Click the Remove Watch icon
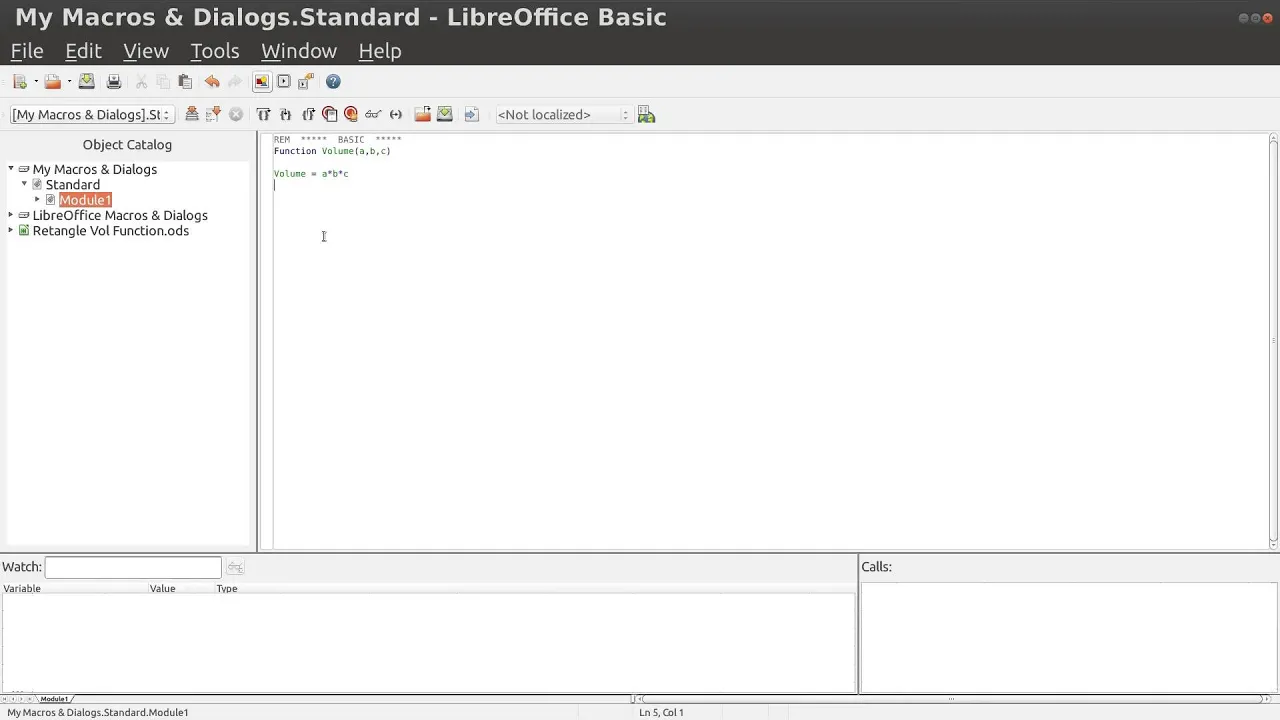 click(235, 567)
